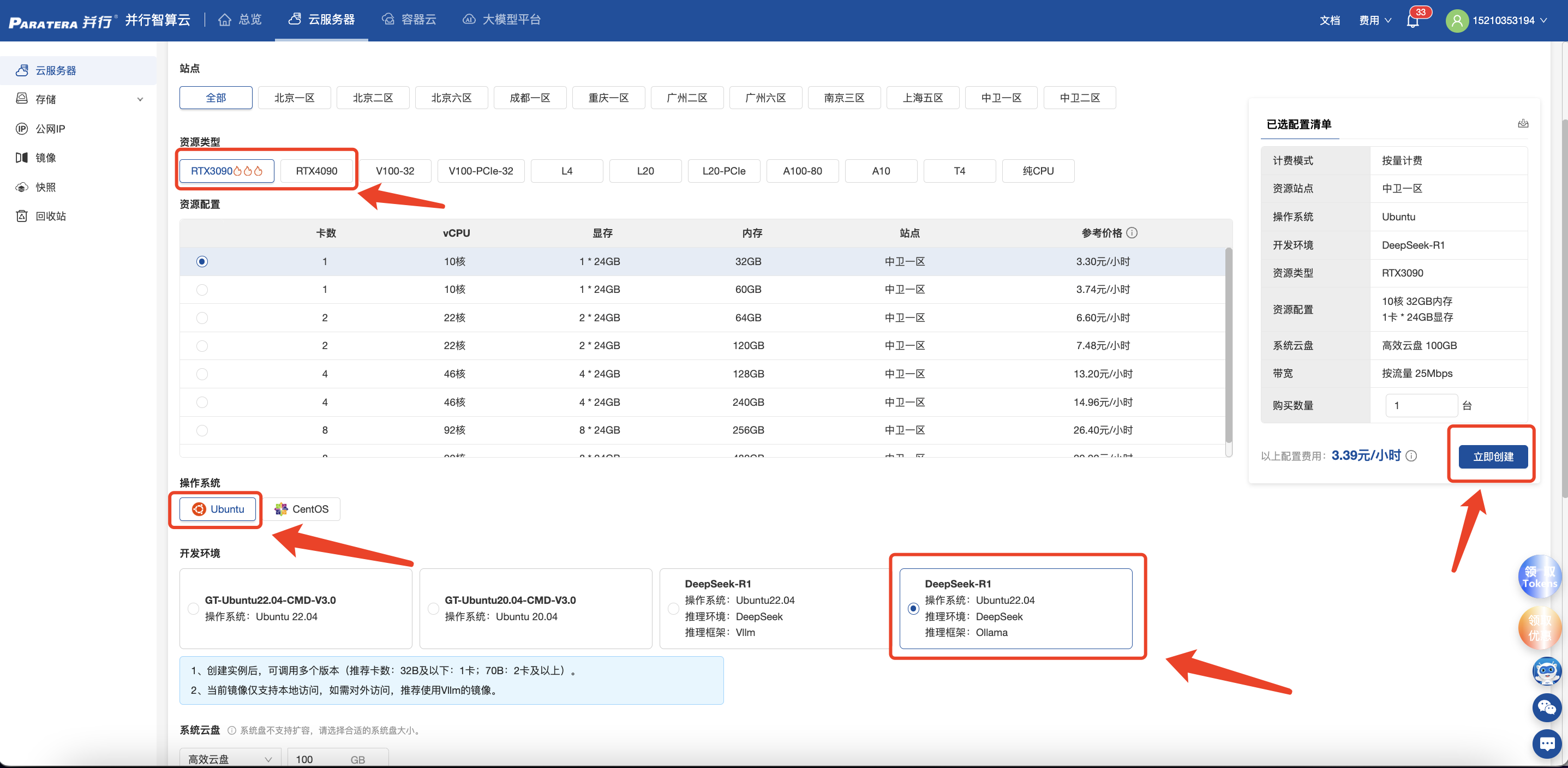Image resolution: width=1568 pixels, height=768 pixels.
Task: Choose the V100-PCIe-32 resource type
Action: pyautogui.click(x=481, y=171)
